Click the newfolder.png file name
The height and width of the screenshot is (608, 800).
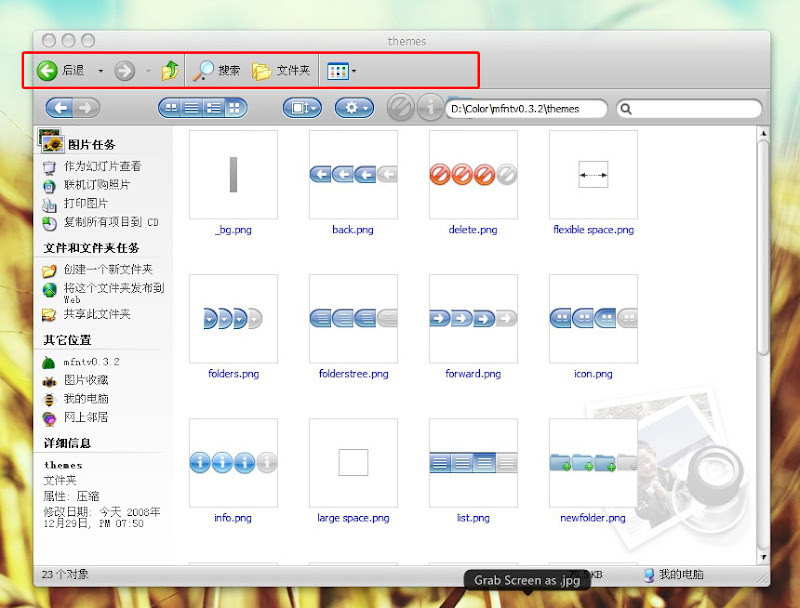click(593, 518)
